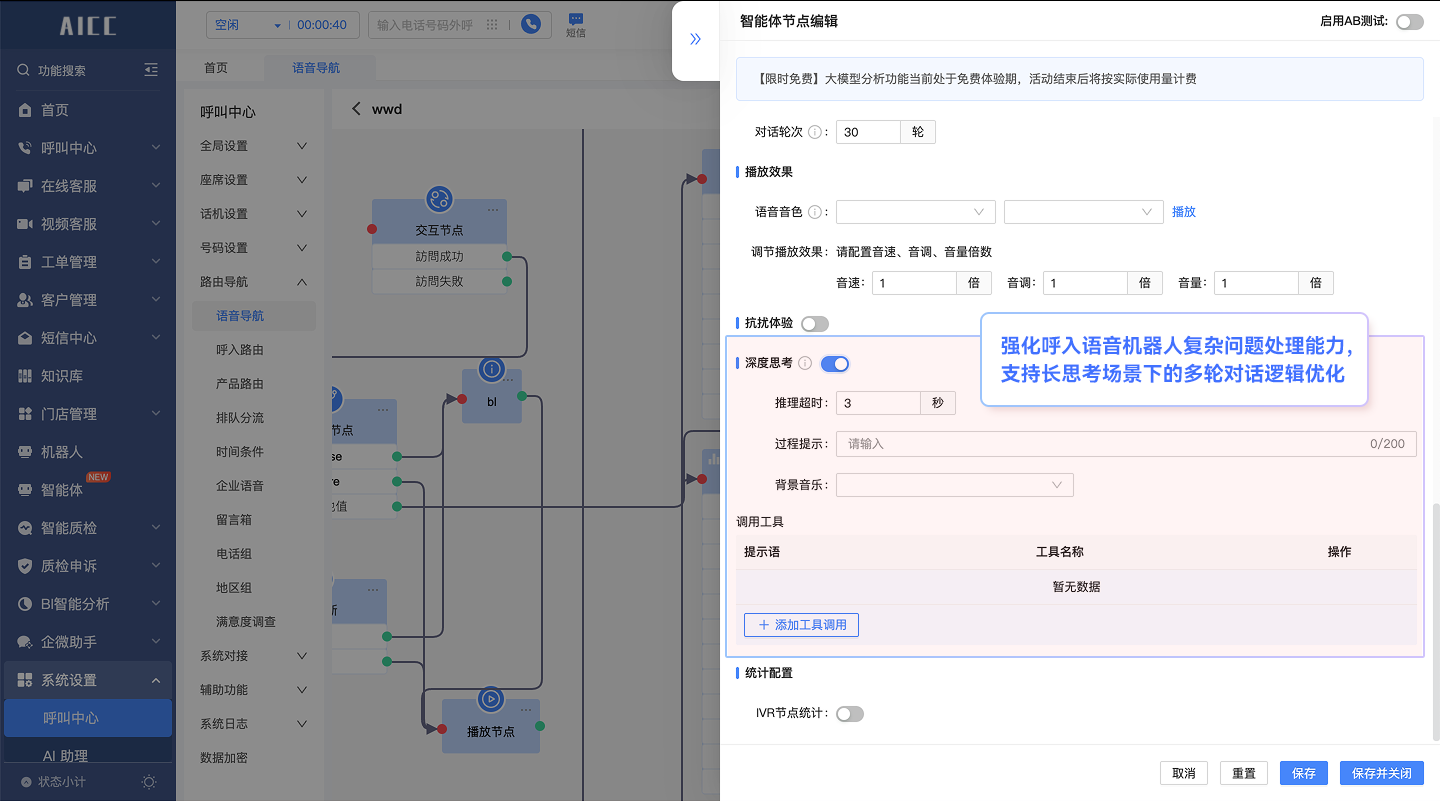This screenshot has height=801, width=1440.
Task: Click the 对话轮次 info icon
Action: pyautogui.click(x=815, y=132)
